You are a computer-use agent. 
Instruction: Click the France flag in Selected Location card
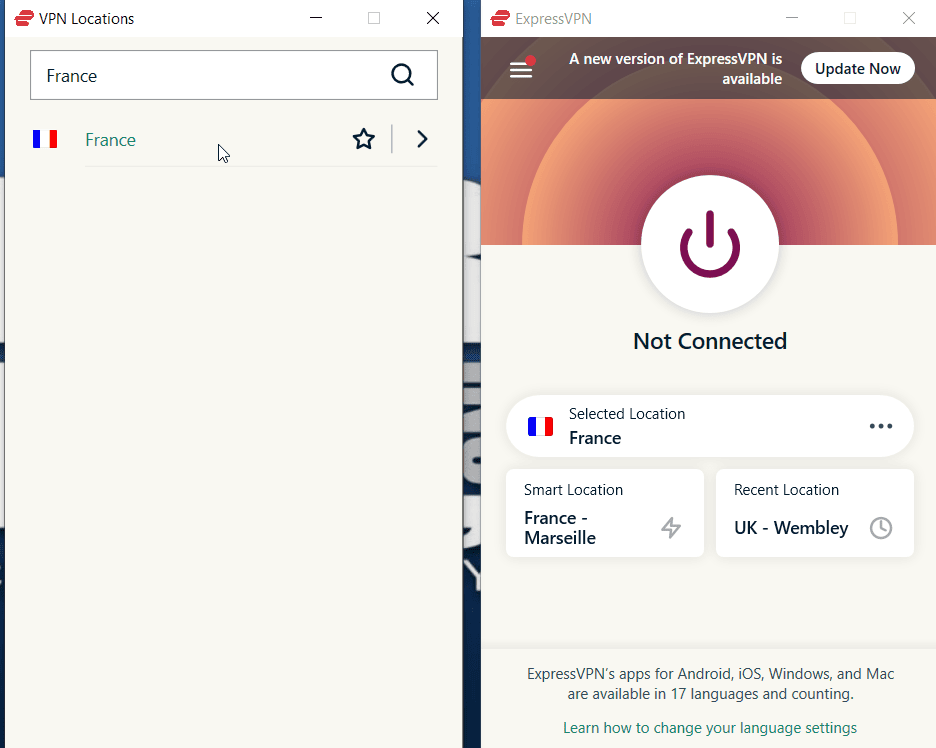click(540, 426)
